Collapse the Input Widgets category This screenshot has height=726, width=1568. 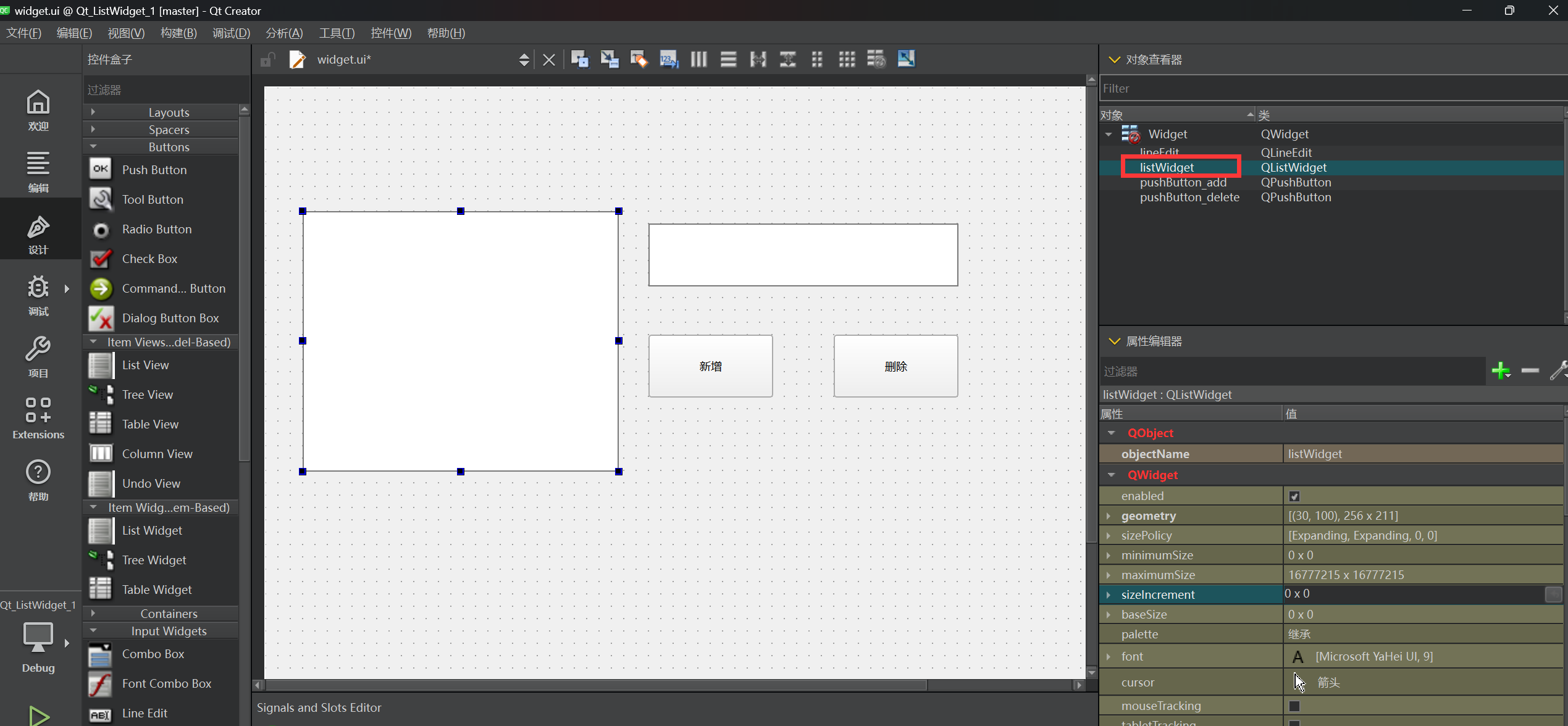(161, 631)
